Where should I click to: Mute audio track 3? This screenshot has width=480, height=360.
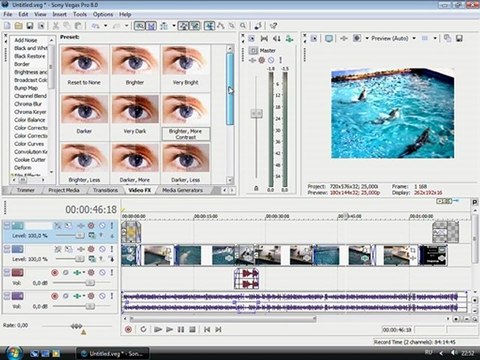tap(102, 273)
